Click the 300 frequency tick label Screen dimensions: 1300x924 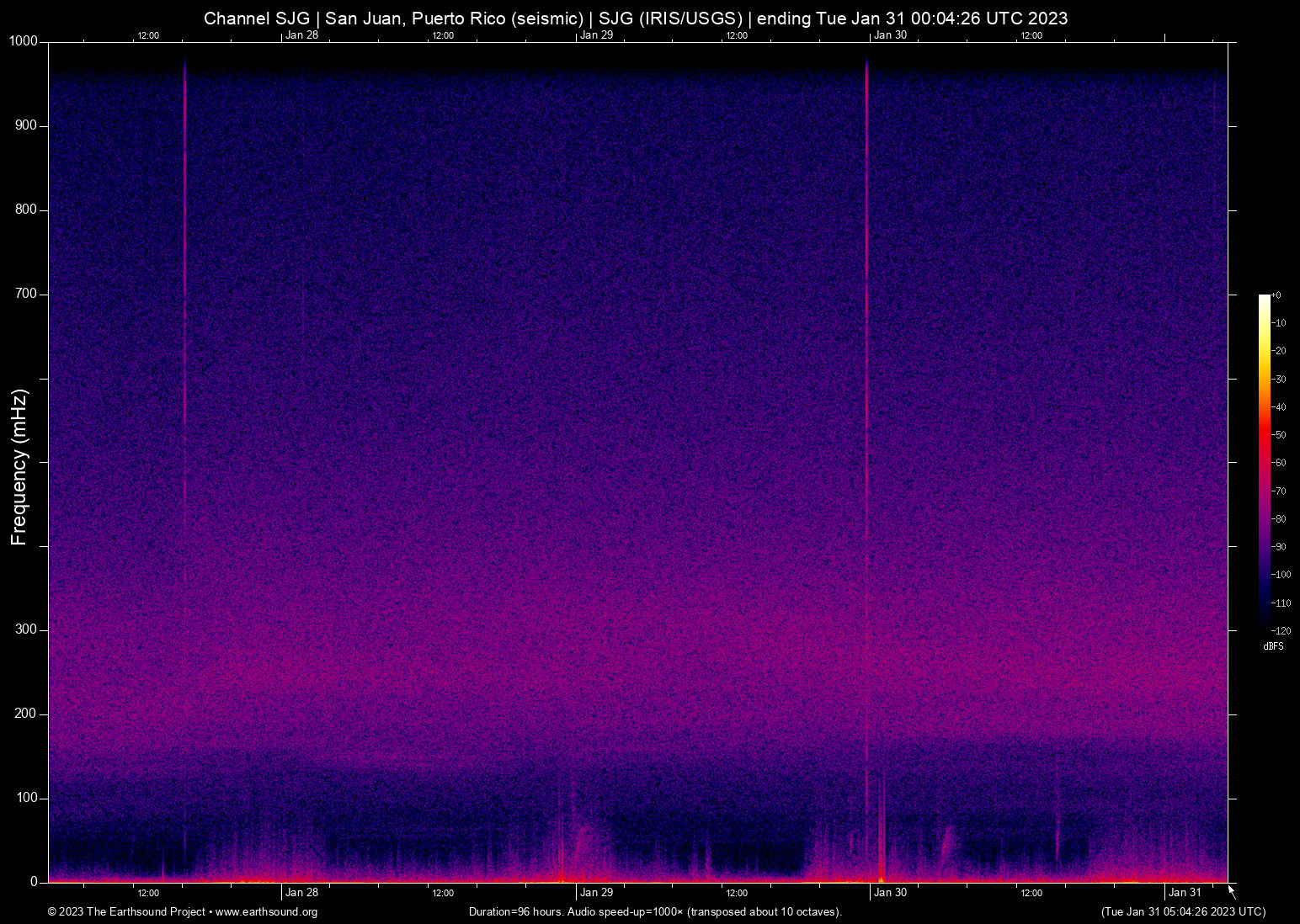(x=26, y=629)
